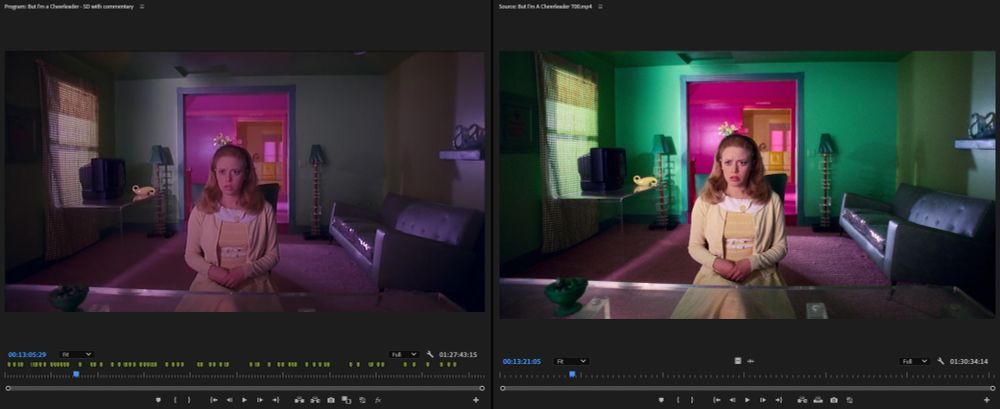Viewport: 1000px width, 409px height.
Task: Toggle proxies button in Source monitor
Action: pyautogui.click(x=849, y=400)
